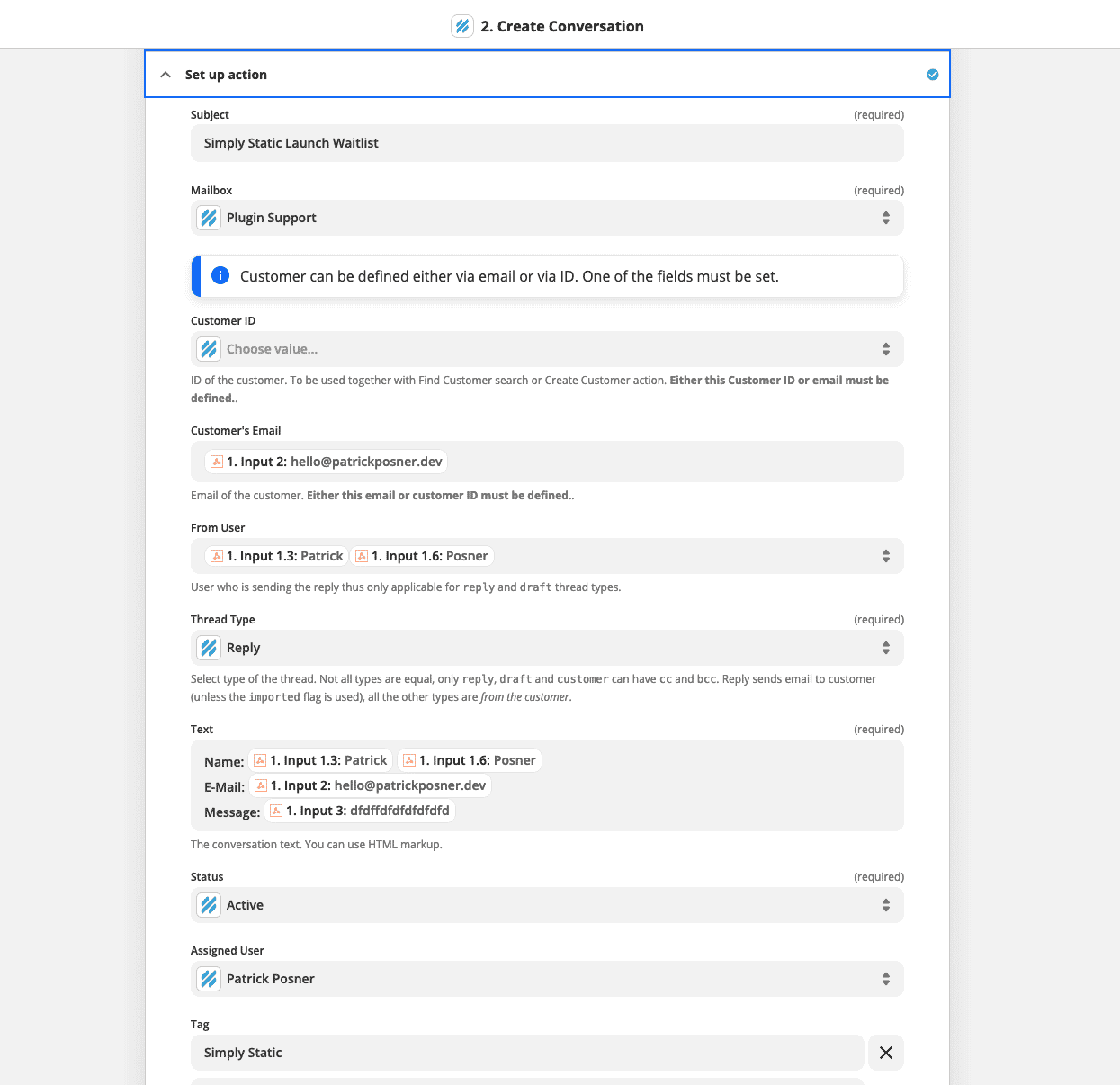This screenshot has height=1085, width=1120.
Task: Open the Thread Type dropdown showing Reply
Action: 547,648
